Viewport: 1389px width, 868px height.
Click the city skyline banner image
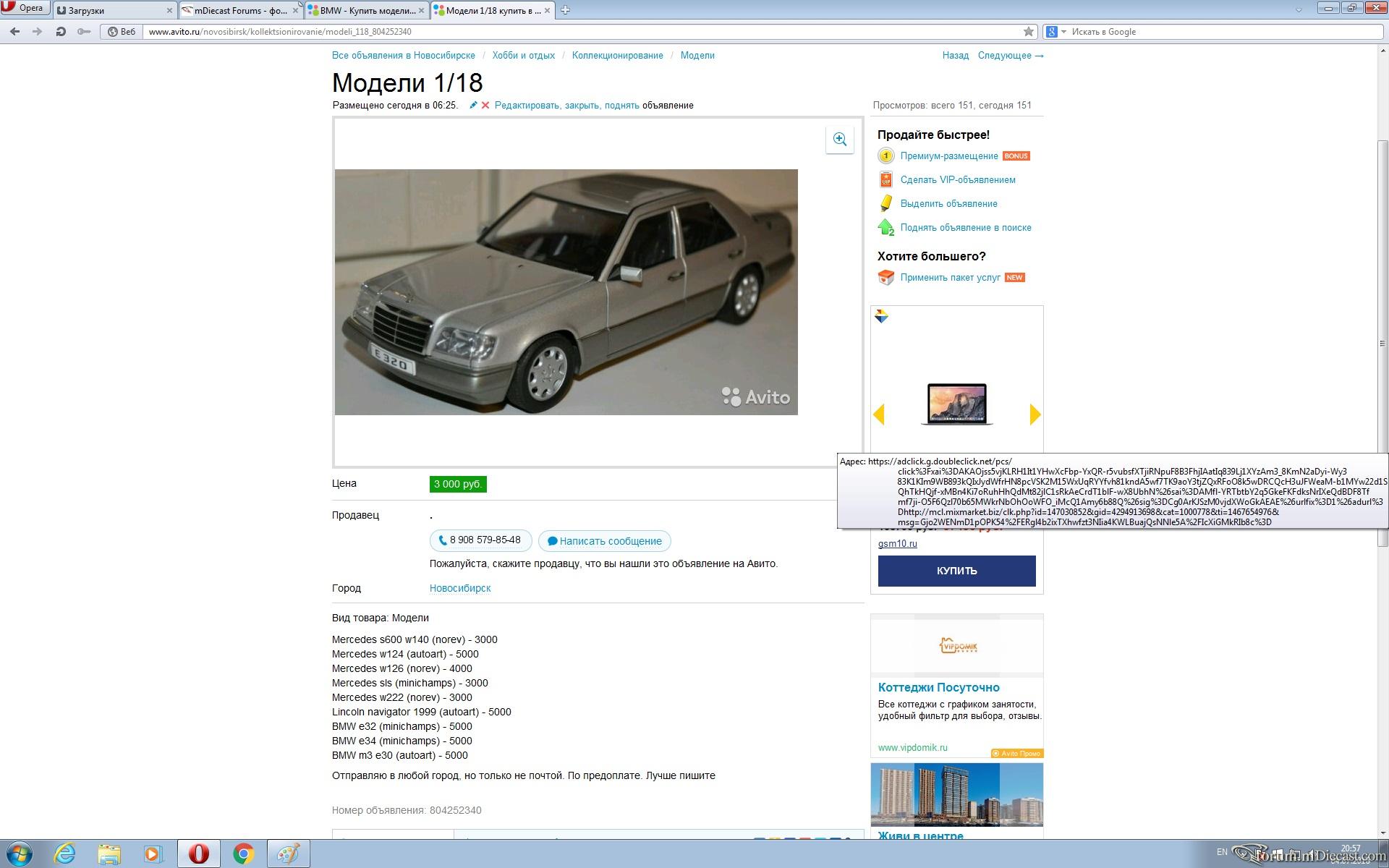pos(956,794)
